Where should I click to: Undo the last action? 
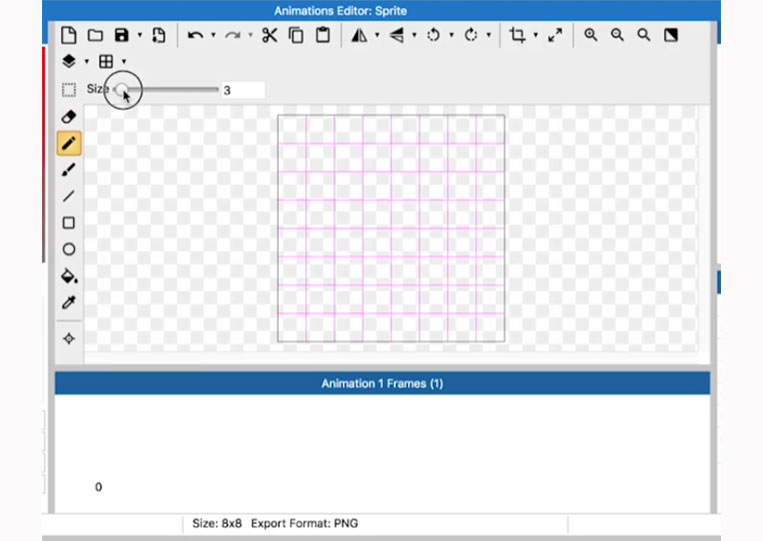[x=195, y=35]
